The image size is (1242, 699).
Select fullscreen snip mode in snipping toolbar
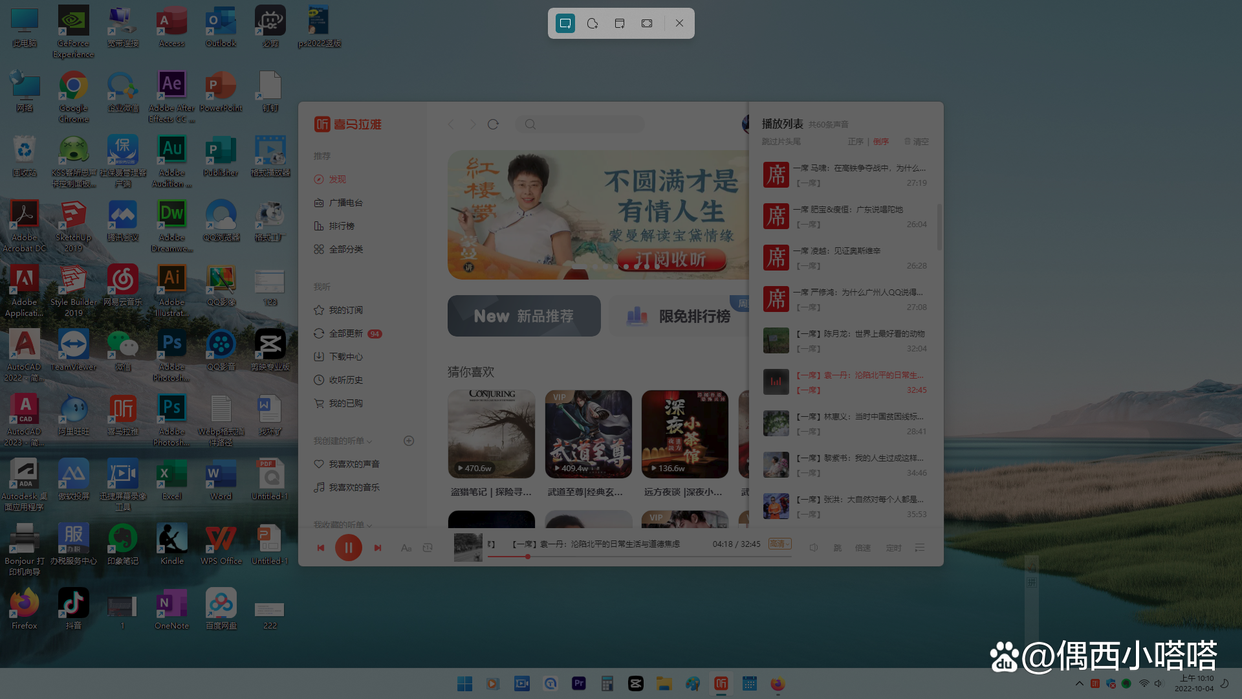647,23
